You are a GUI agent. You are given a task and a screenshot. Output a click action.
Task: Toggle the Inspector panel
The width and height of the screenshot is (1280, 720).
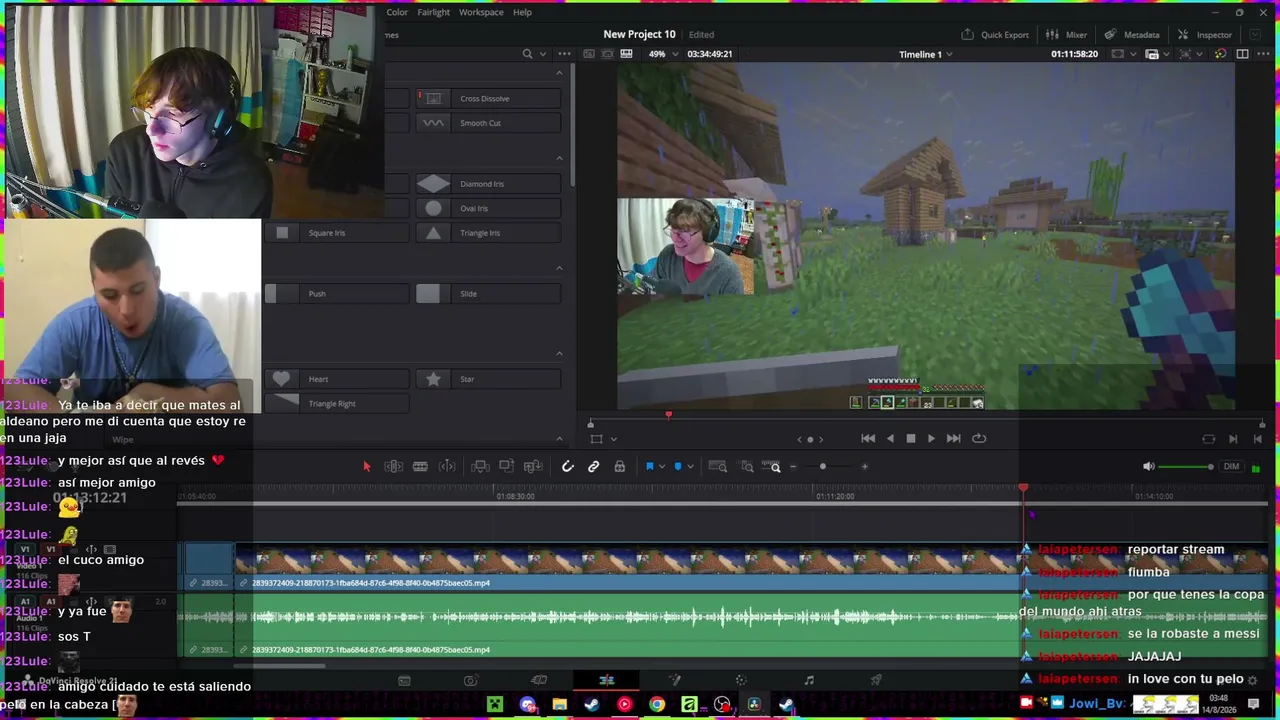(1204, 35)
